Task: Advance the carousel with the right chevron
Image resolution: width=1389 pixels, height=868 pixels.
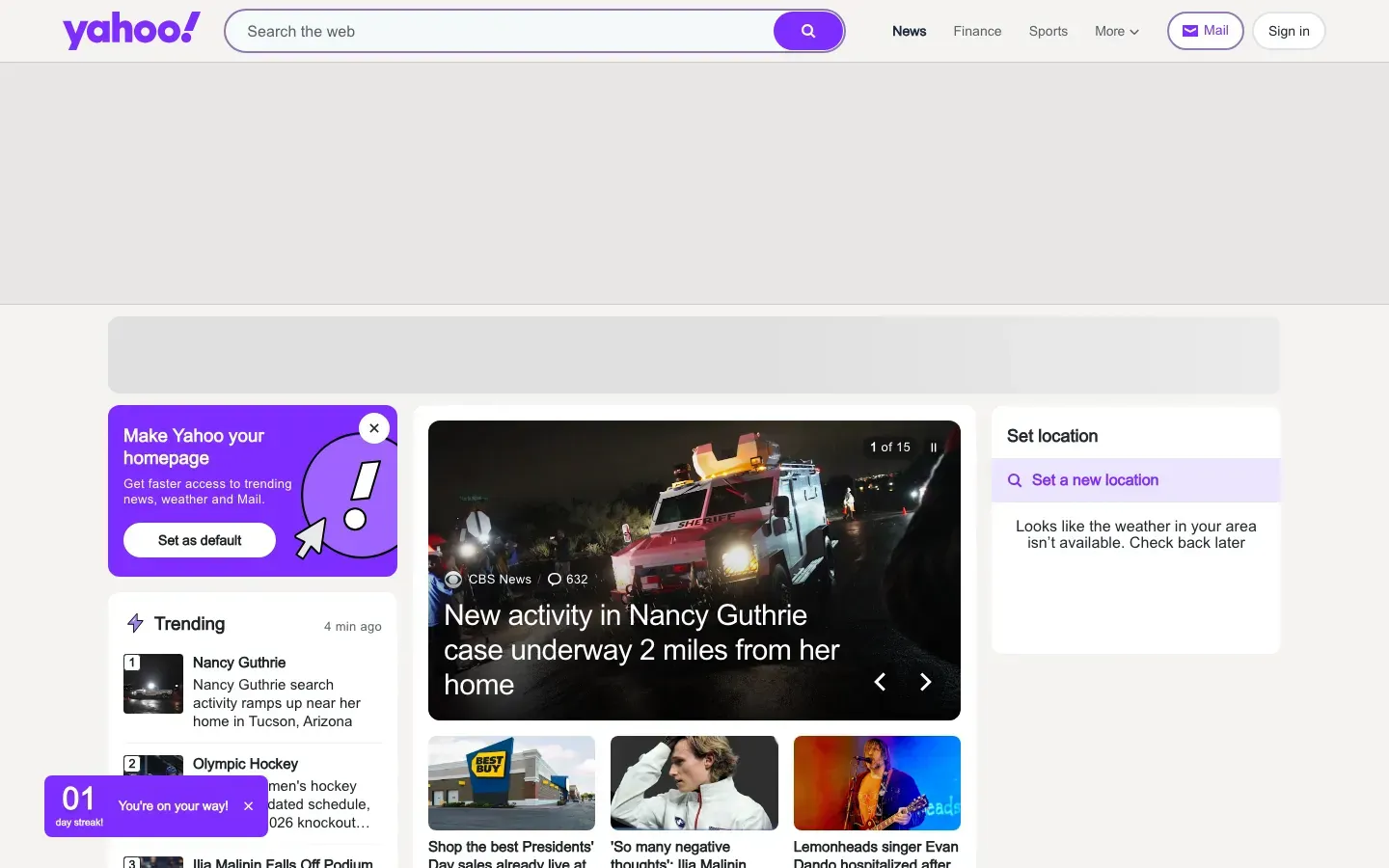Action: pos(925,682)
